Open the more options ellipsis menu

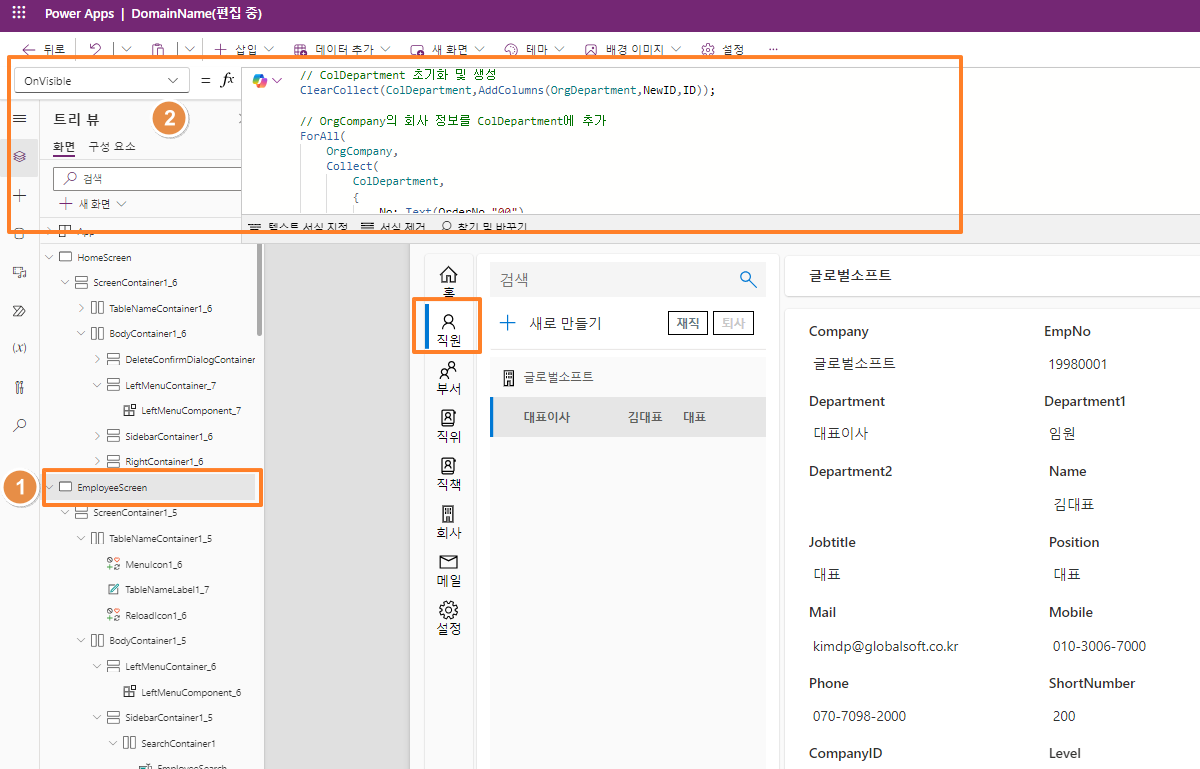[773, 48]
